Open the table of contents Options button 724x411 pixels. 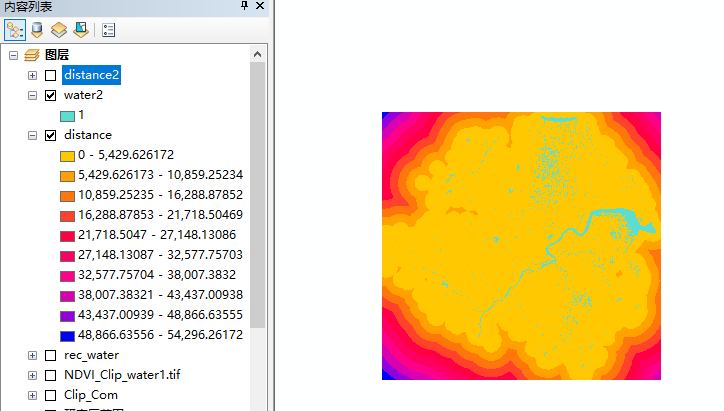tap(109, 30)
